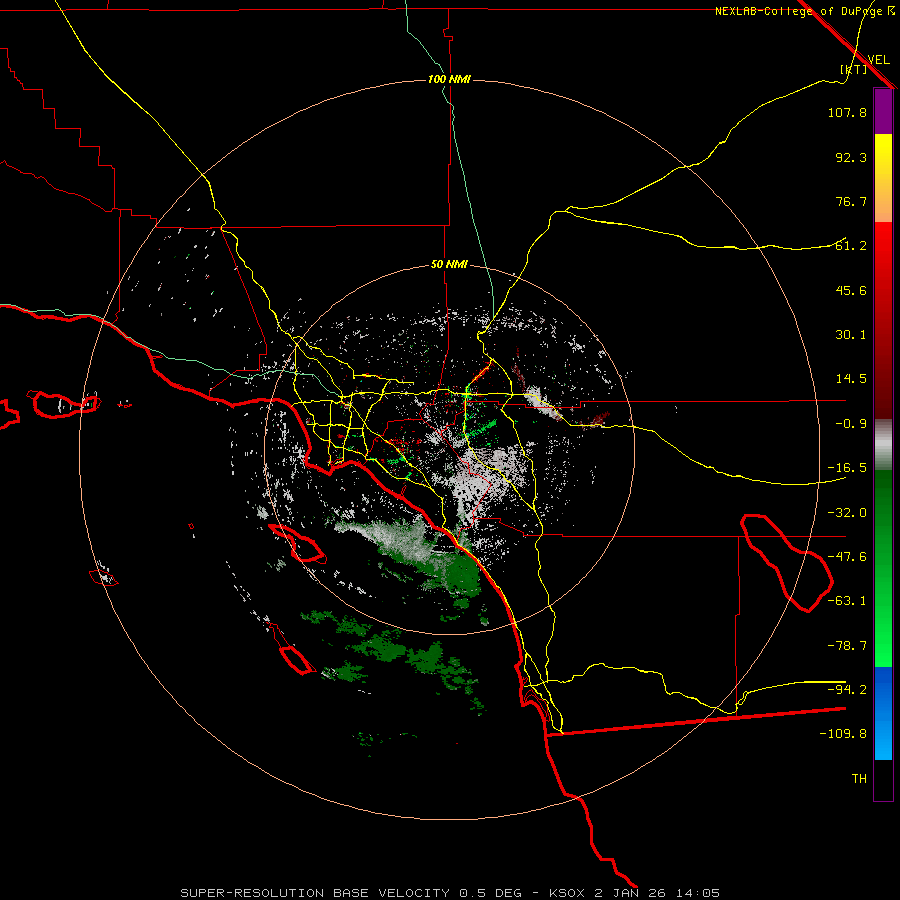The height and width of the screenshot is (900, 900).
Task: Pick the gray segment of the velocity color bar
Action: [883, 445]
